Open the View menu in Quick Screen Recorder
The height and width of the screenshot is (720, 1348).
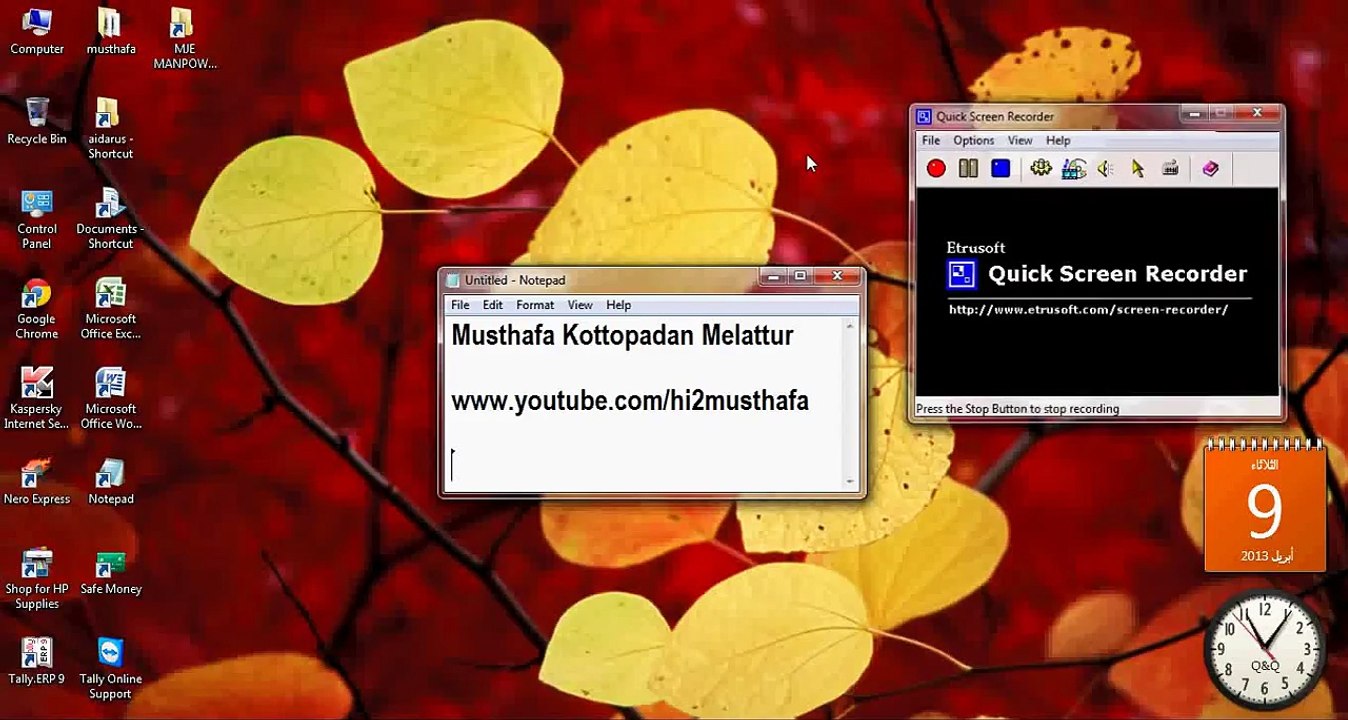1020,141
